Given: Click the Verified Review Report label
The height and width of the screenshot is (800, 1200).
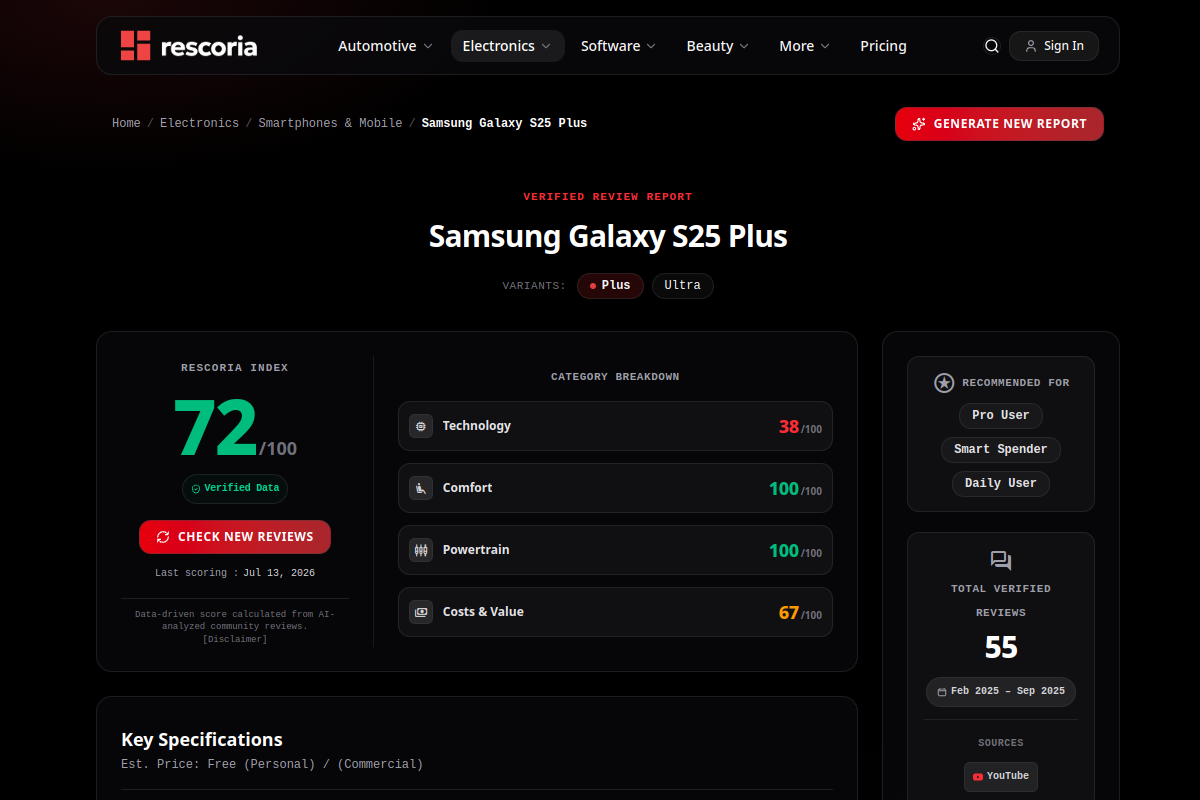Looking at the screenshot, I should 608,197.
